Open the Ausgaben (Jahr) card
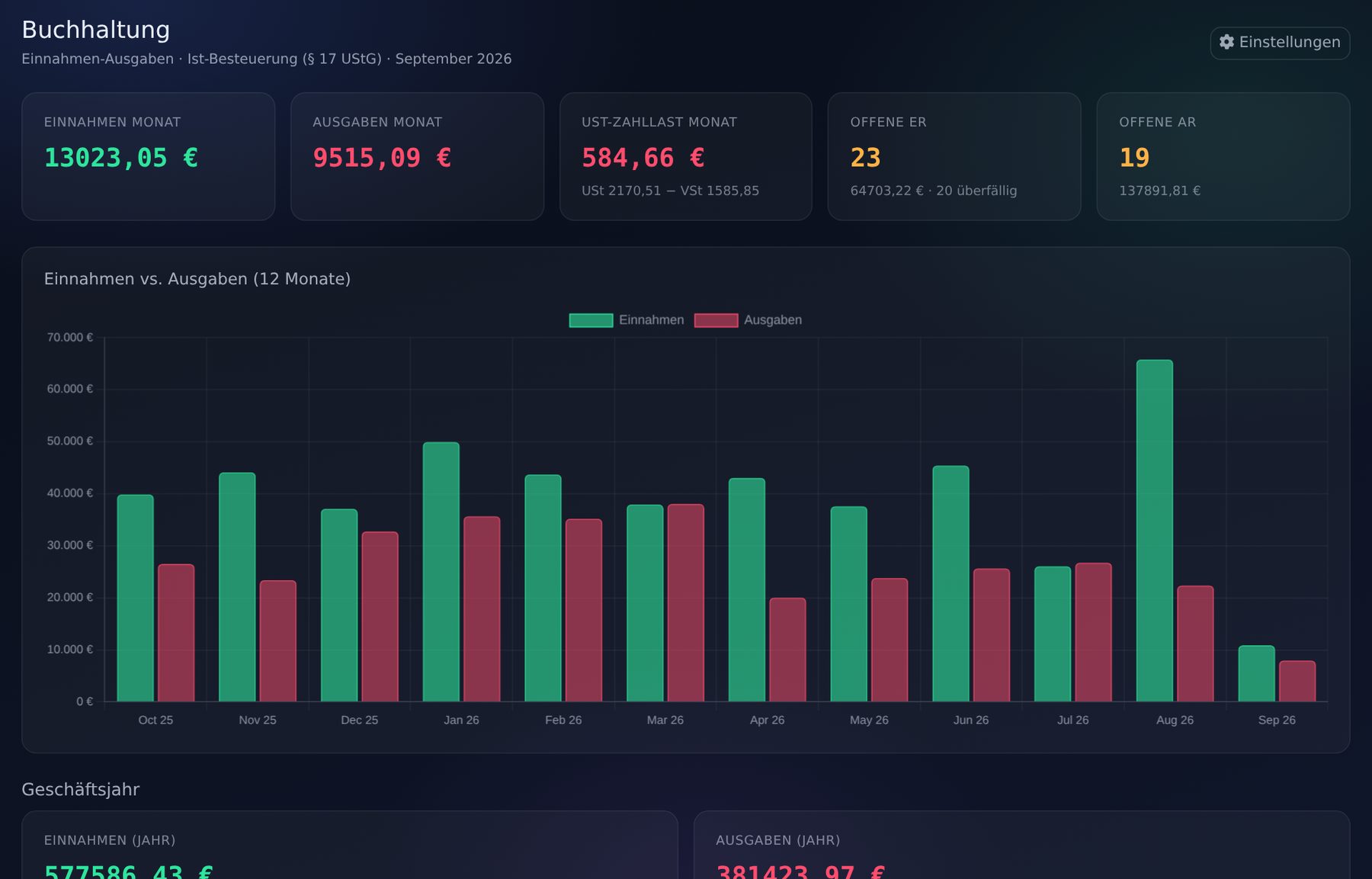This screenshot has height=879, width=1372. [1021, 845]
